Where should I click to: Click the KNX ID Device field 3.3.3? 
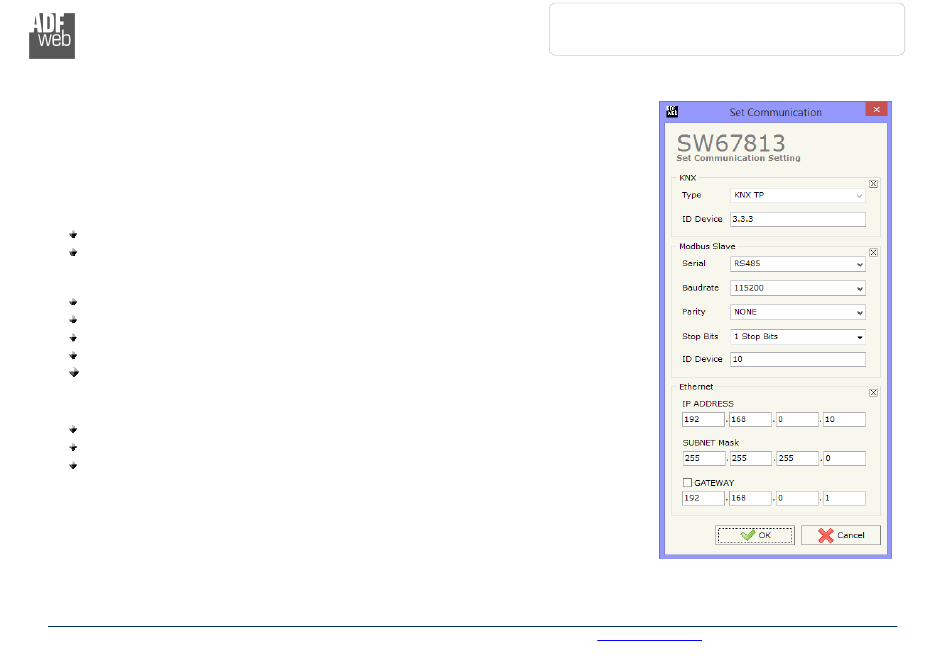[797, 219]
